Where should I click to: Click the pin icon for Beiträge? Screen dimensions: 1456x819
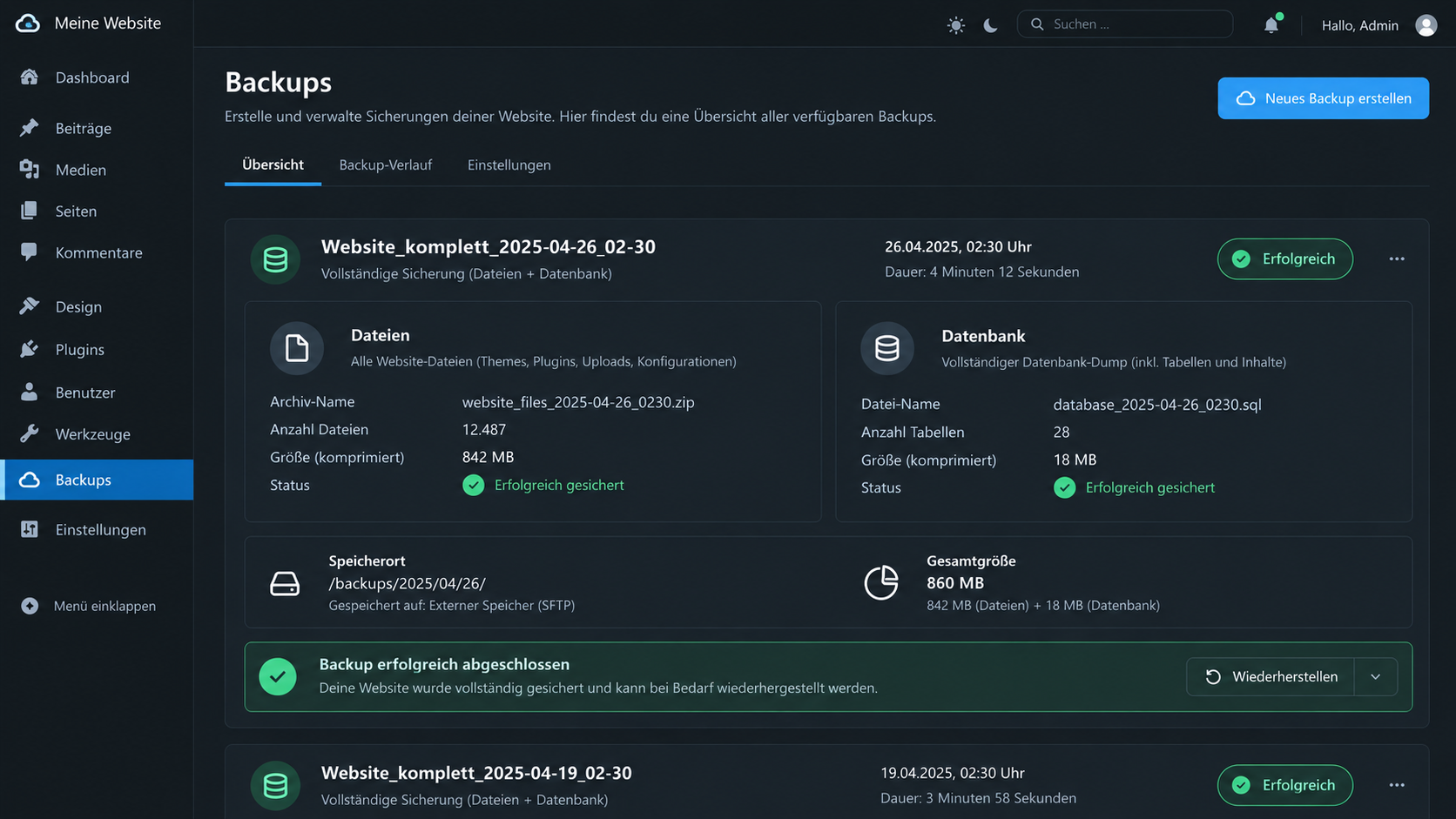click(x=30, y=128)
